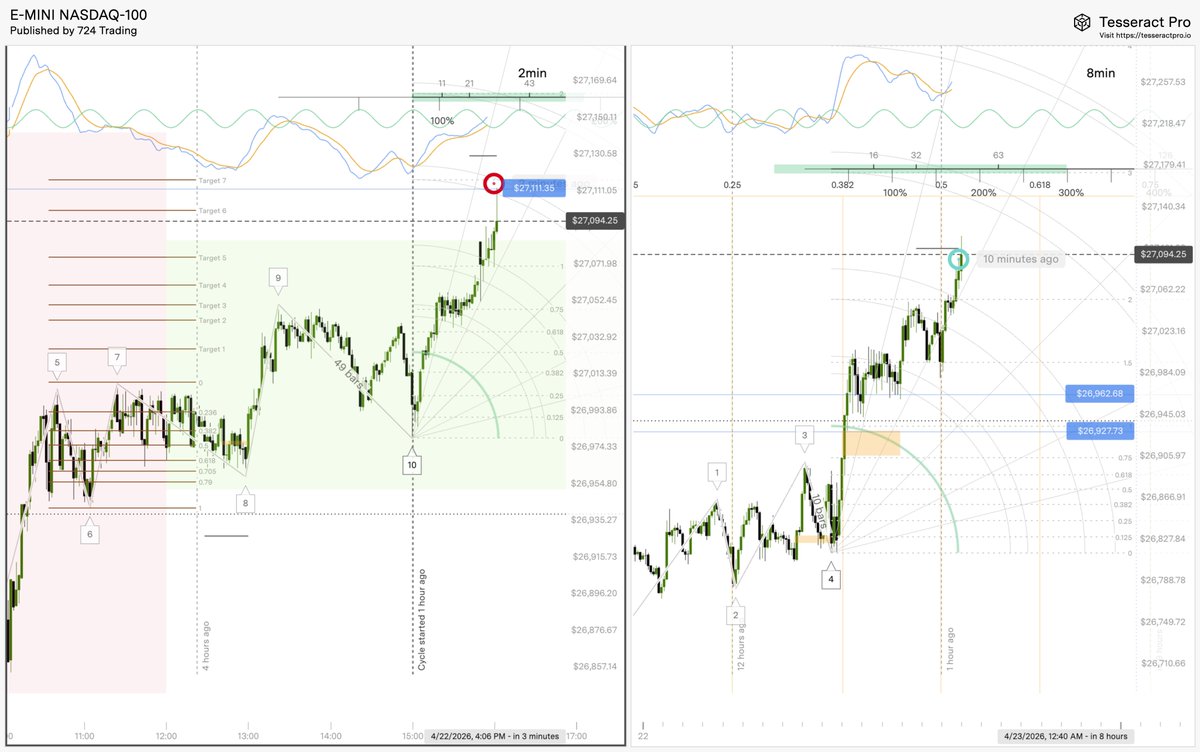Click the '10 minutes ago' tooltip
Screen dimensions: 1200x752
pos(1020,259)
